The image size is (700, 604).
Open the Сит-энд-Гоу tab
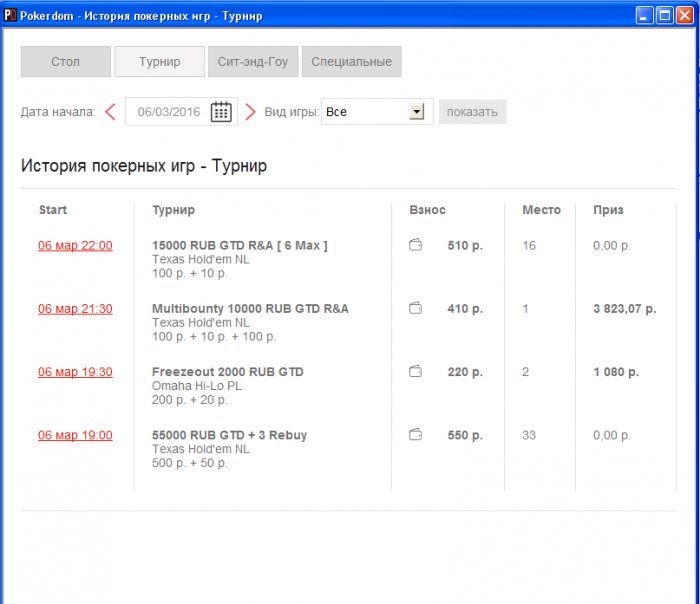pyautogui.click(x=253, y=62)
